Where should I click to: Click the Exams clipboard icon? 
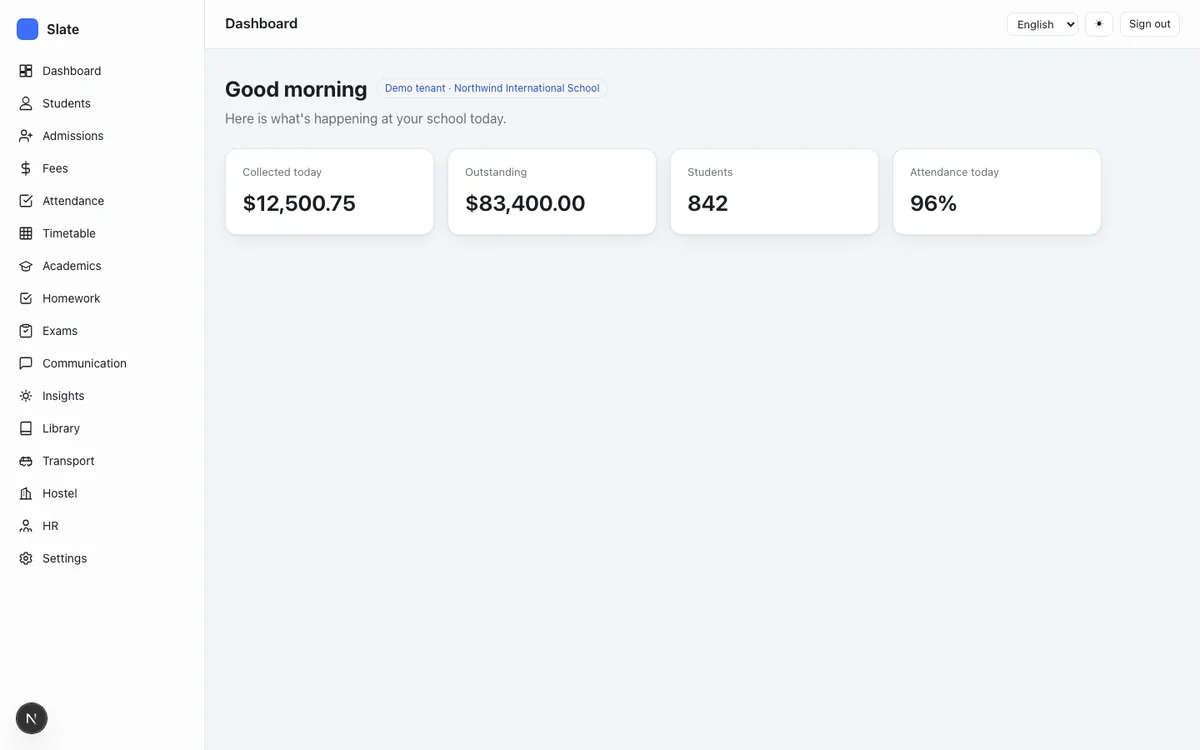click(x=26, y=331)
